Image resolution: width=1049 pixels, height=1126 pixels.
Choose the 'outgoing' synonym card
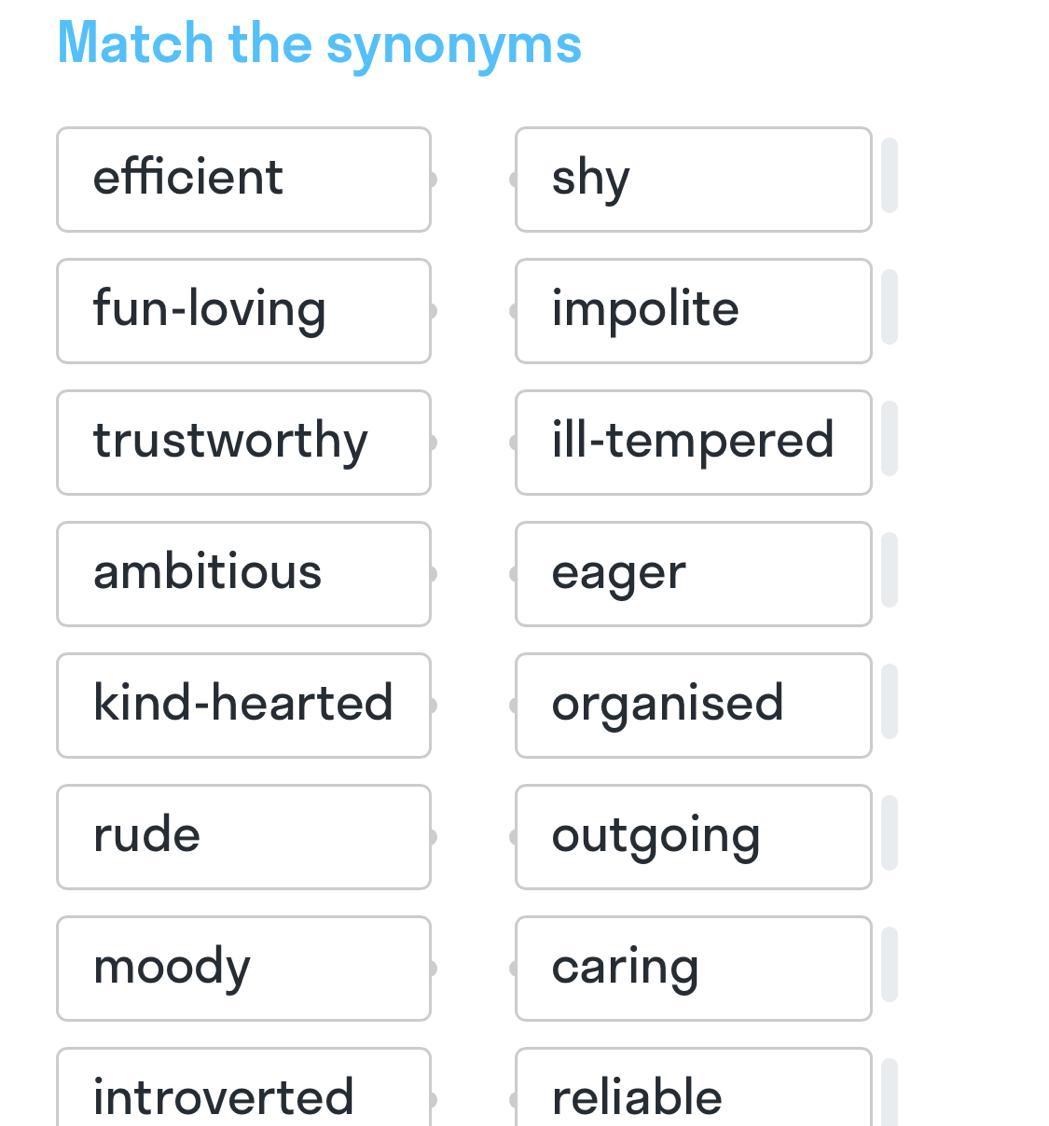(x=694, y=837)
